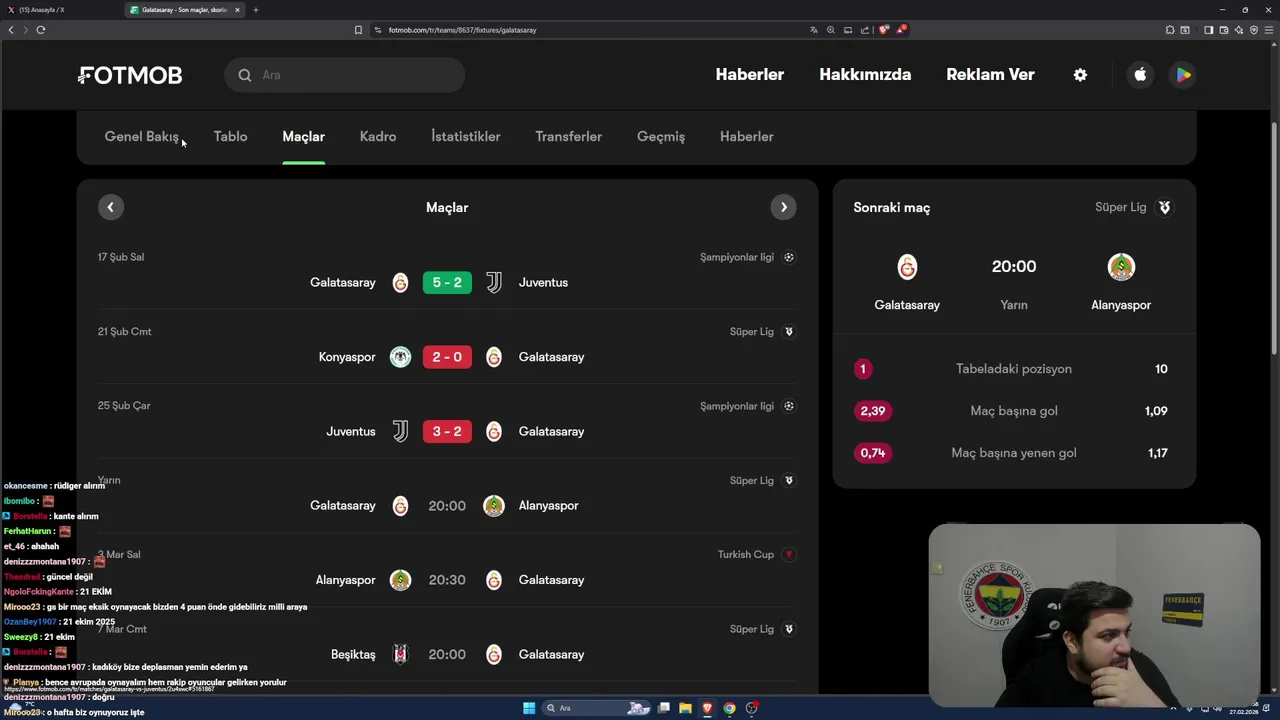This screenshot has height=720, width=1280.
Task: Click Konyaspor crest in the 2 - 0 match
Action: click(x=400, y=357)
